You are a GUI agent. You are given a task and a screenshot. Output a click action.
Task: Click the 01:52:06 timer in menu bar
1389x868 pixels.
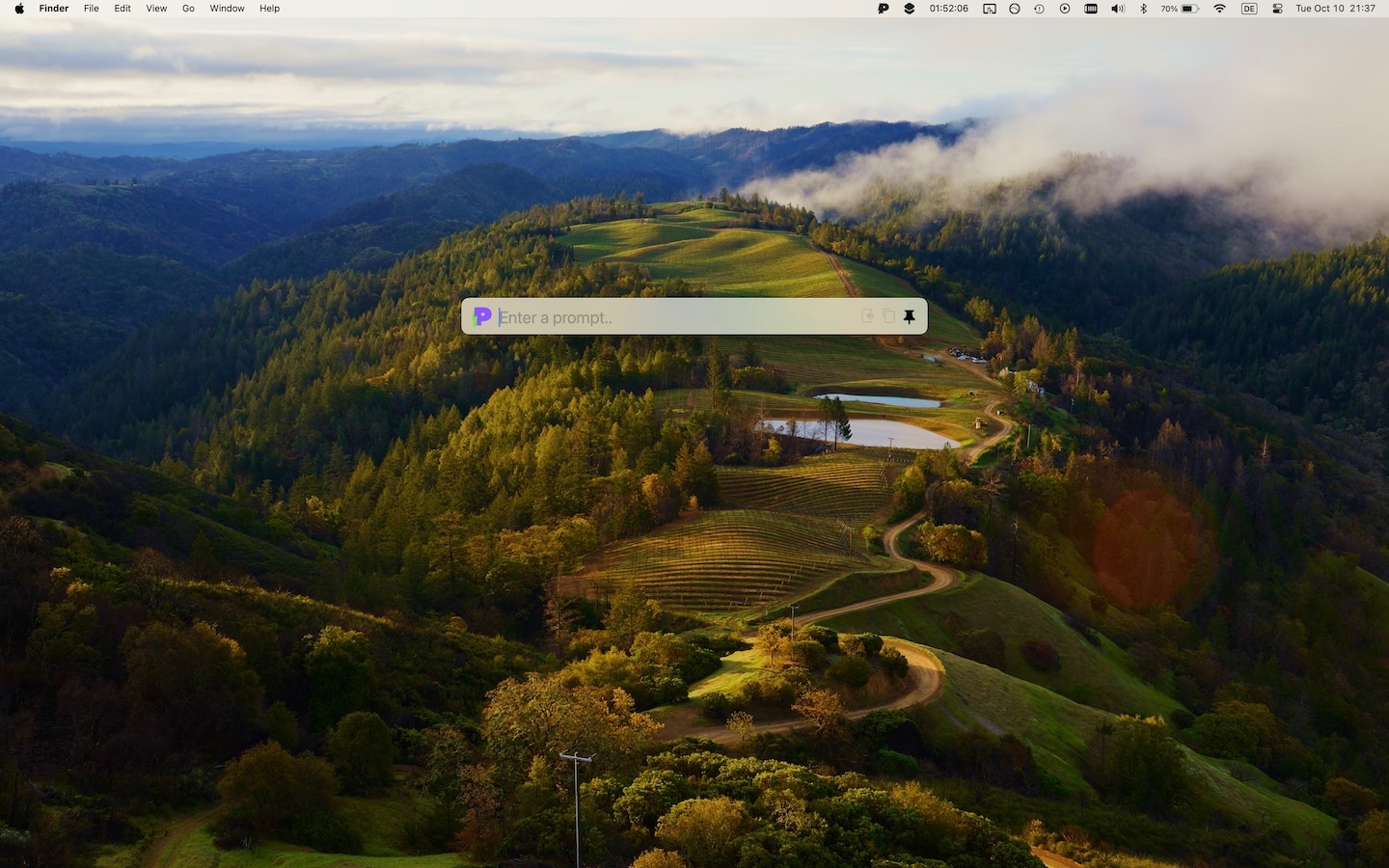(x=948, y=9)
